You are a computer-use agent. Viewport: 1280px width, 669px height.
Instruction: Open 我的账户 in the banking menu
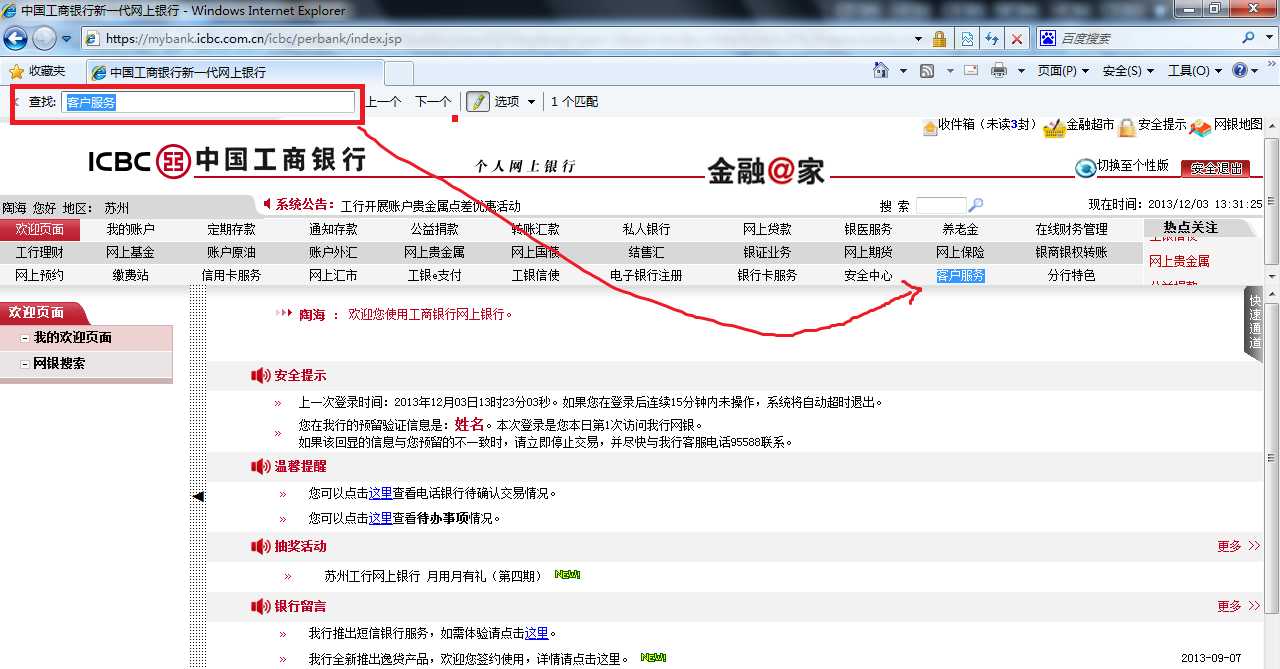pos(131,230)
